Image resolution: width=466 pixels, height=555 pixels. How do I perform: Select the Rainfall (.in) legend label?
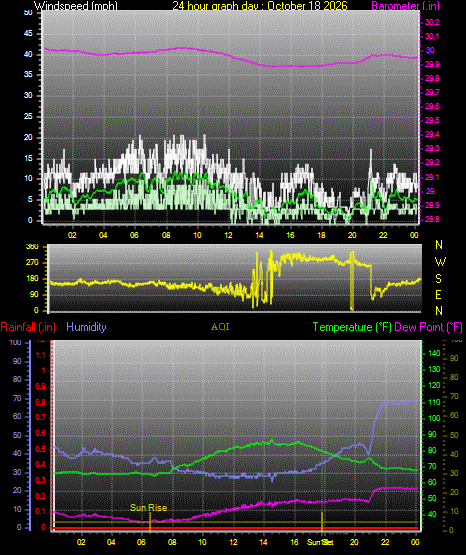(x=28, y=327)
